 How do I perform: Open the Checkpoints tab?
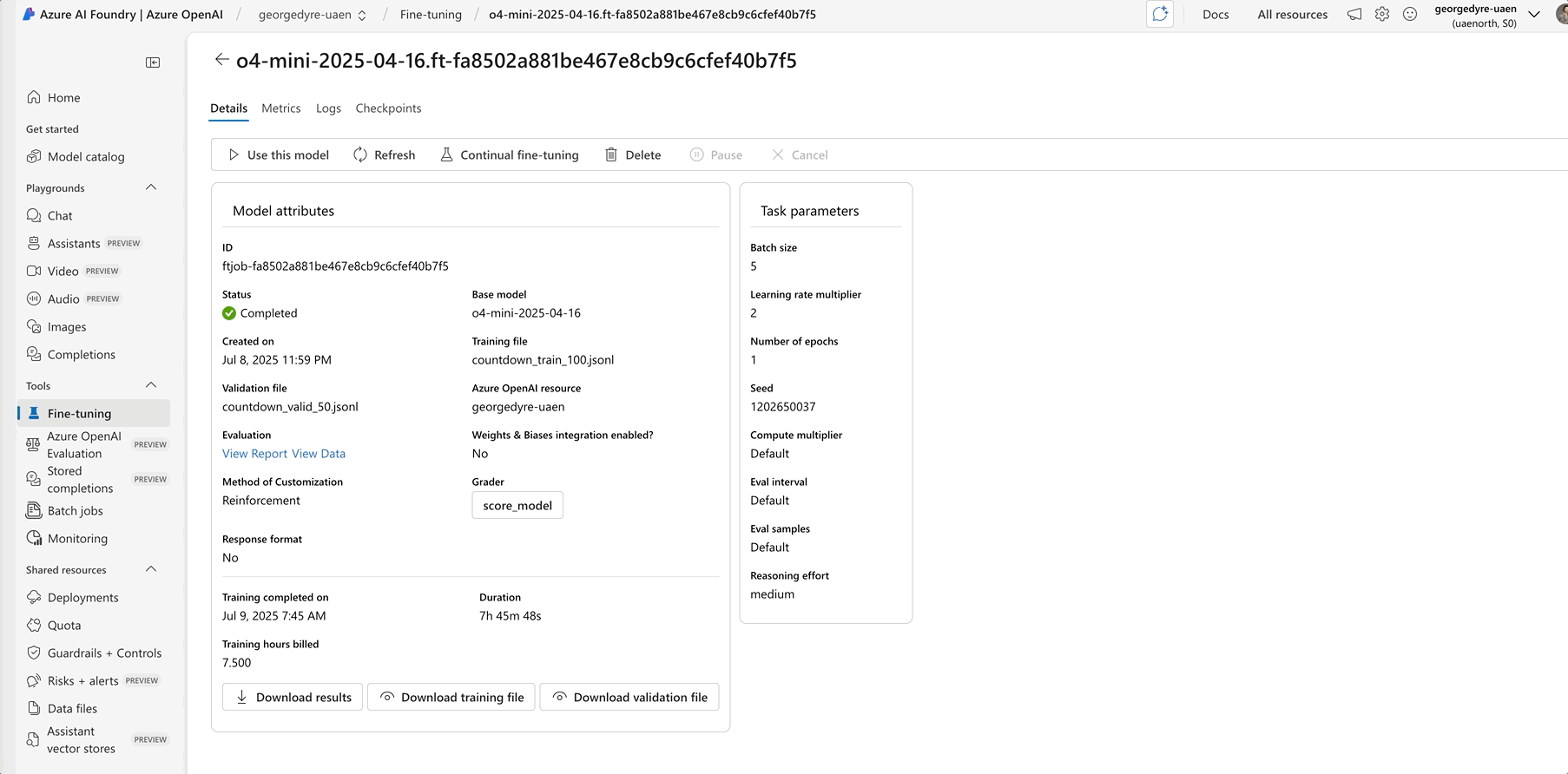[x=388, y=108]
